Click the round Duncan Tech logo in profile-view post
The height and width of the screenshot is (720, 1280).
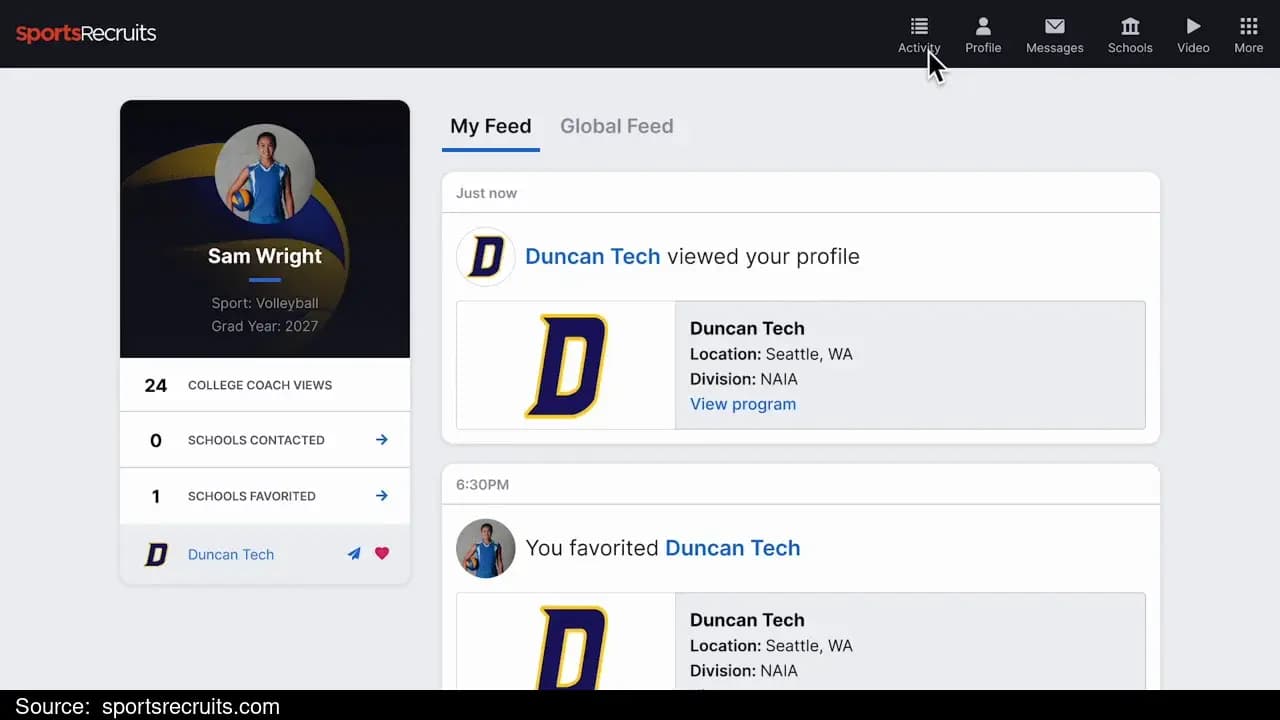pyautogui.click(x=486, y=257)
